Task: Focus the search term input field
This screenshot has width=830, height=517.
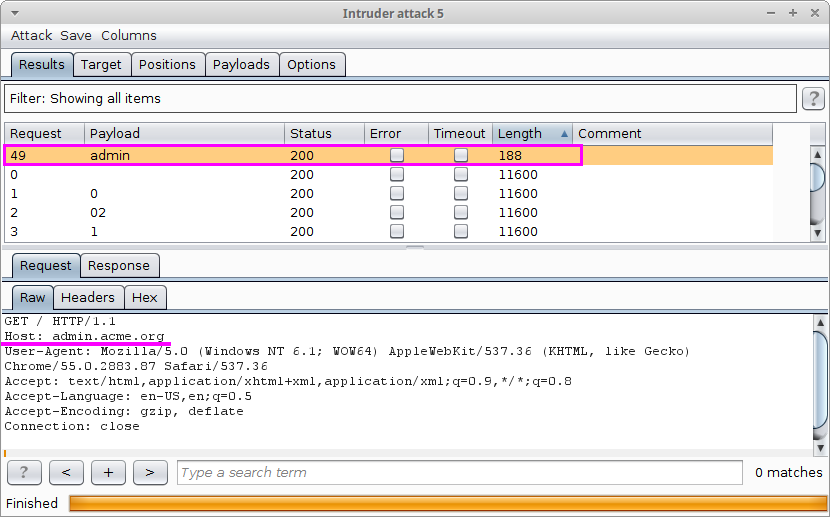Action: tap(459, 473)
